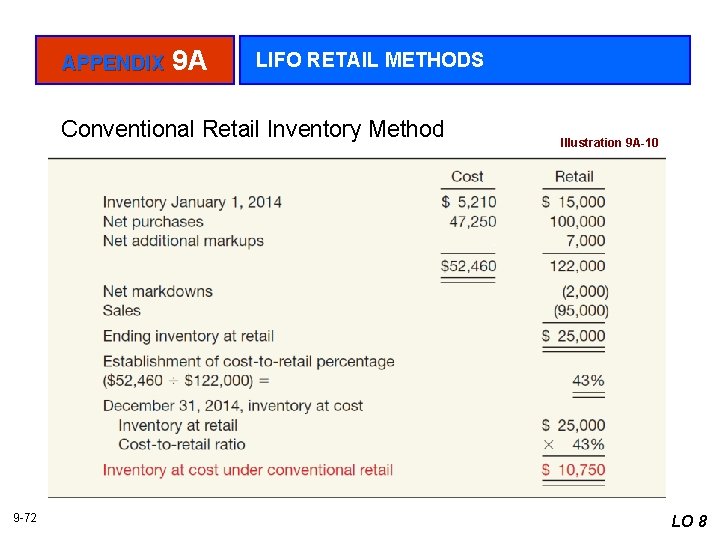The height and width of the screenshot is (540, 720).
Task: Click the 122,000 retail total
Action: pos(577,266)
